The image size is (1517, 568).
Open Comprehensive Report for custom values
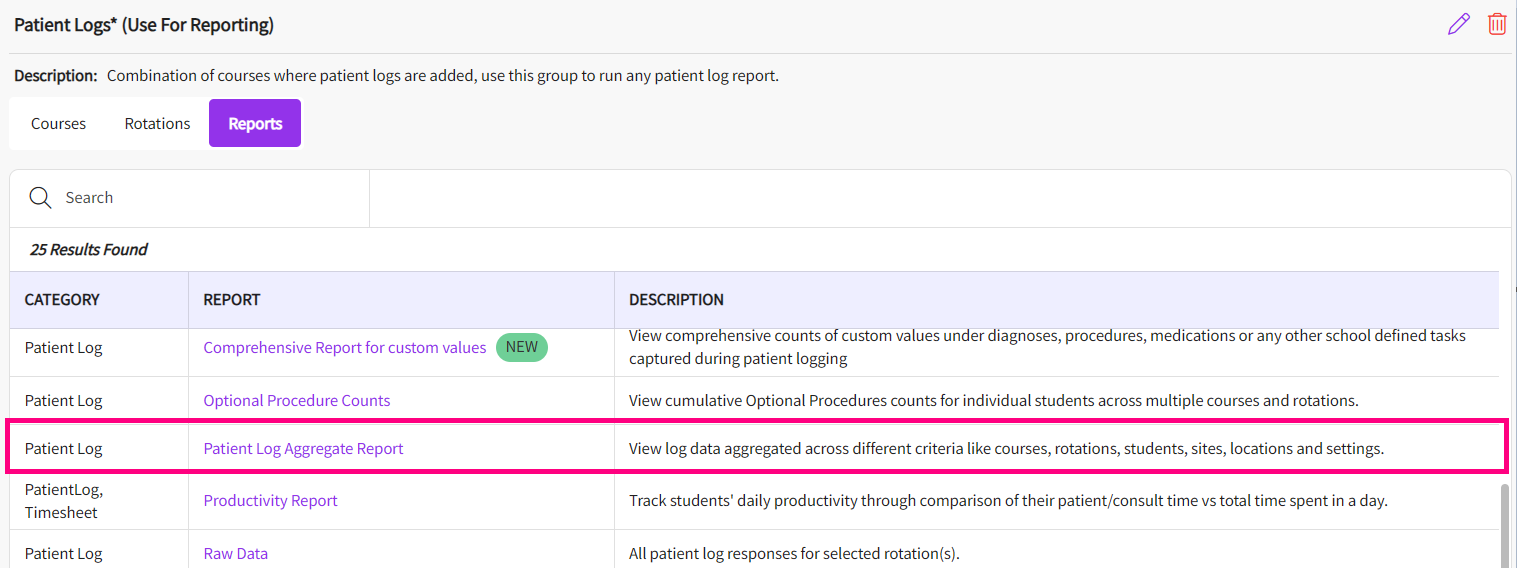(345, 348)
